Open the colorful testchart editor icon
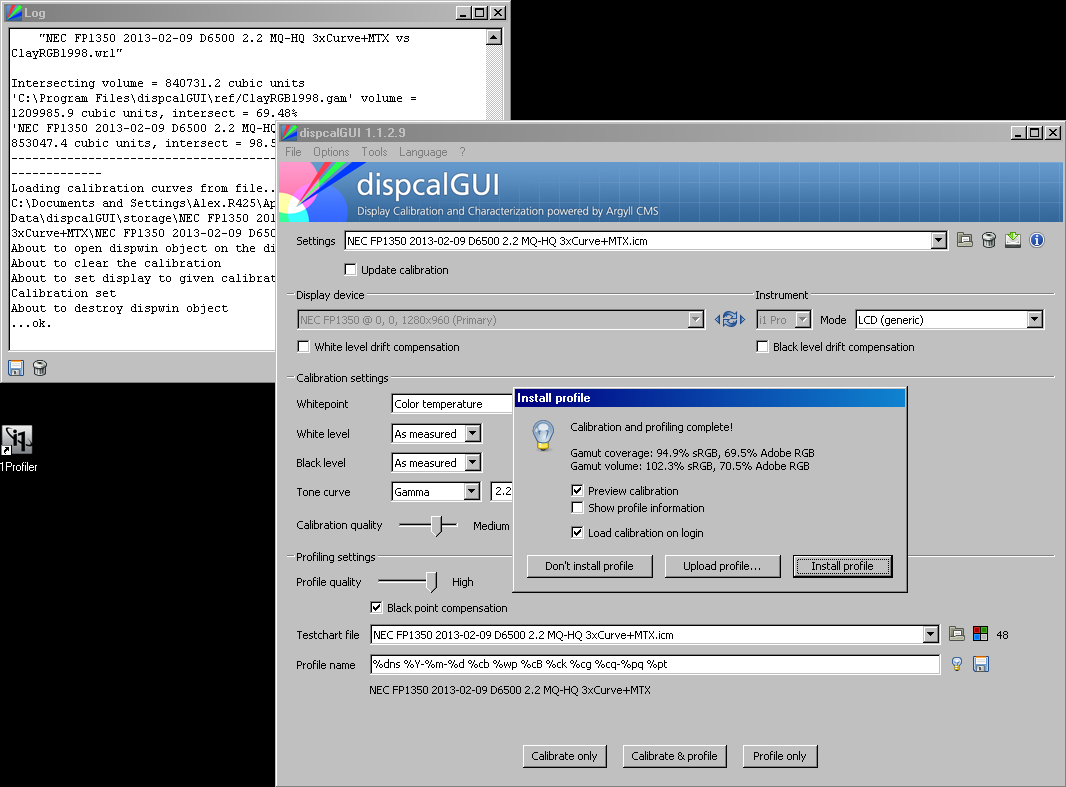Image resolution: width=1066 pixels, height=787 pixels. point(980,634)
